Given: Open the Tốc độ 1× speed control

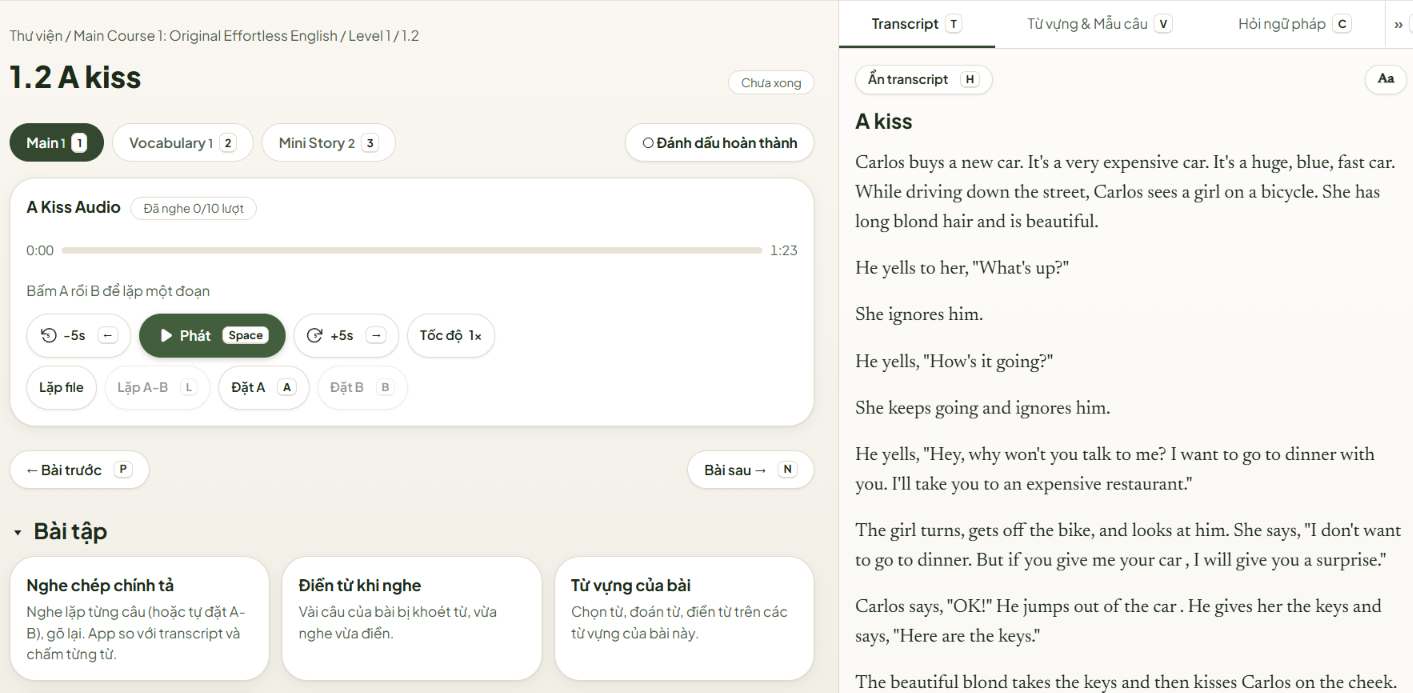Looking at the screenshot, I should [451, 336].
